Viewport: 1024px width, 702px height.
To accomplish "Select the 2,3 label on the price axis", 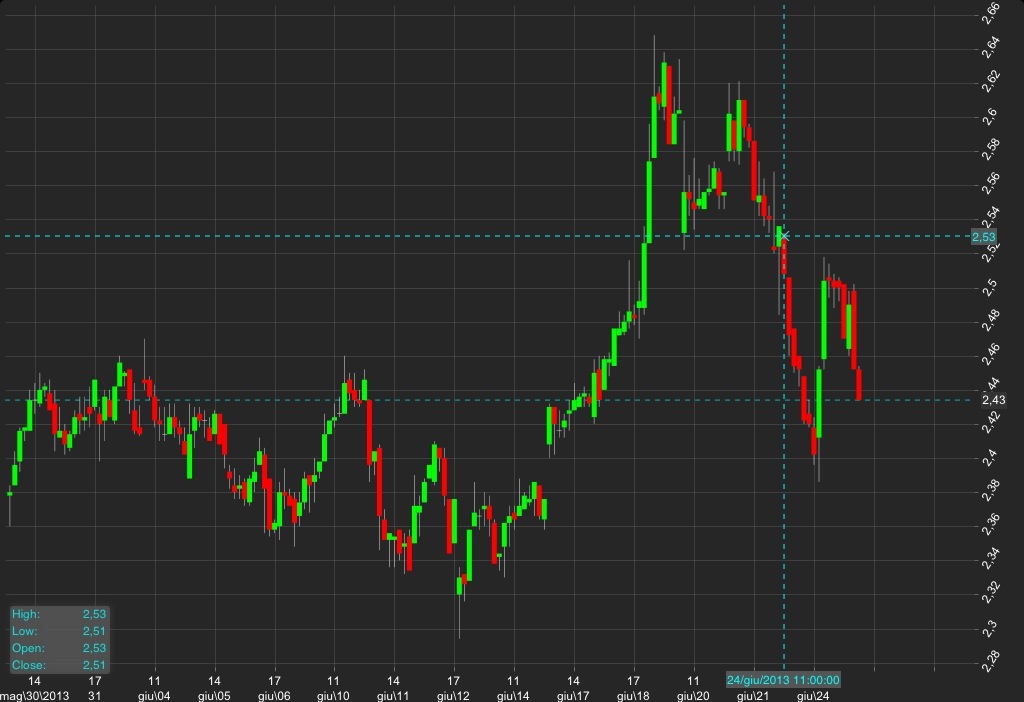I will [x=990, y=627].
